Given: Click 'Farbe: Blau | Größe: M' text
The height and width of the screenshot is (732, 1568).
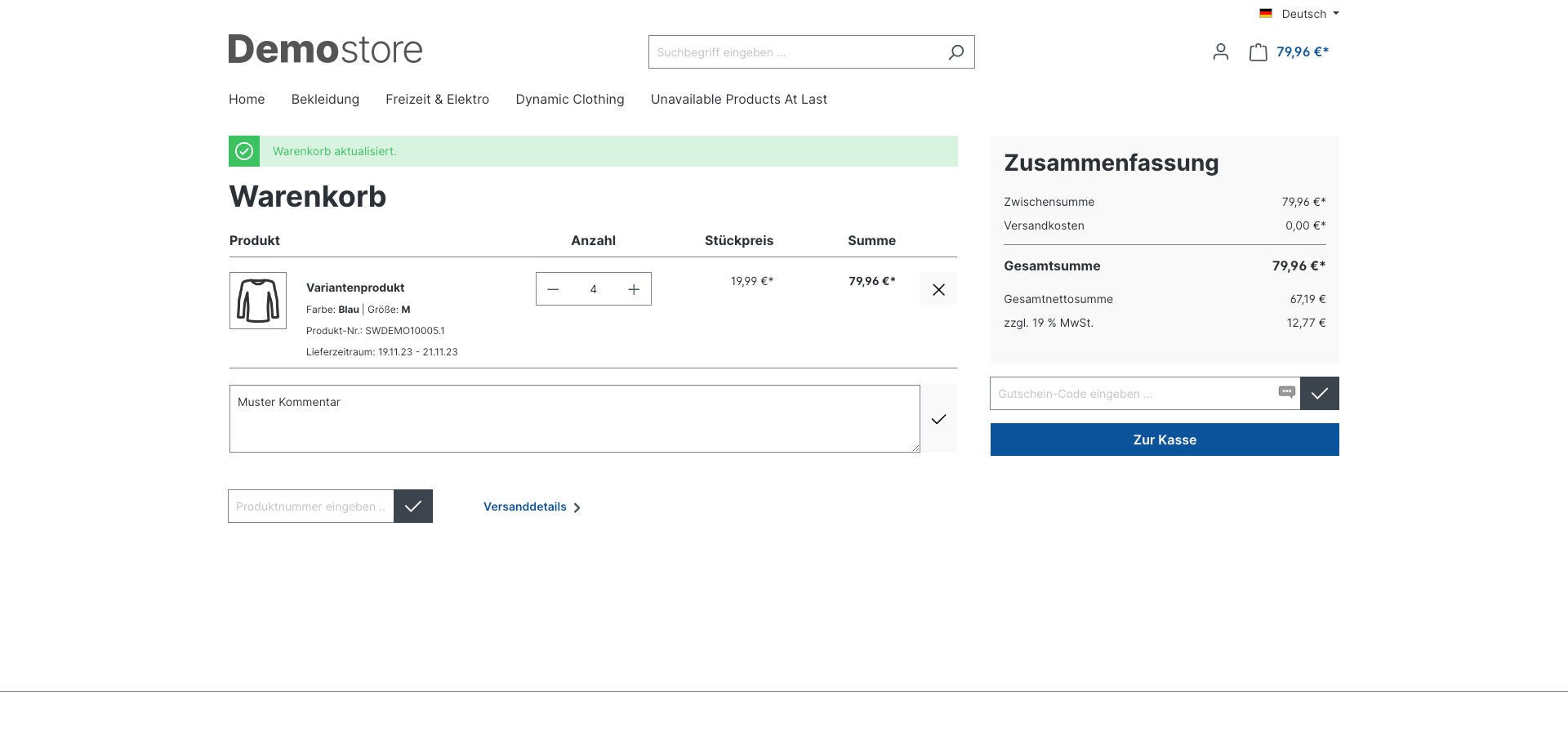Looking at the screenshot, I should (359, 310).
